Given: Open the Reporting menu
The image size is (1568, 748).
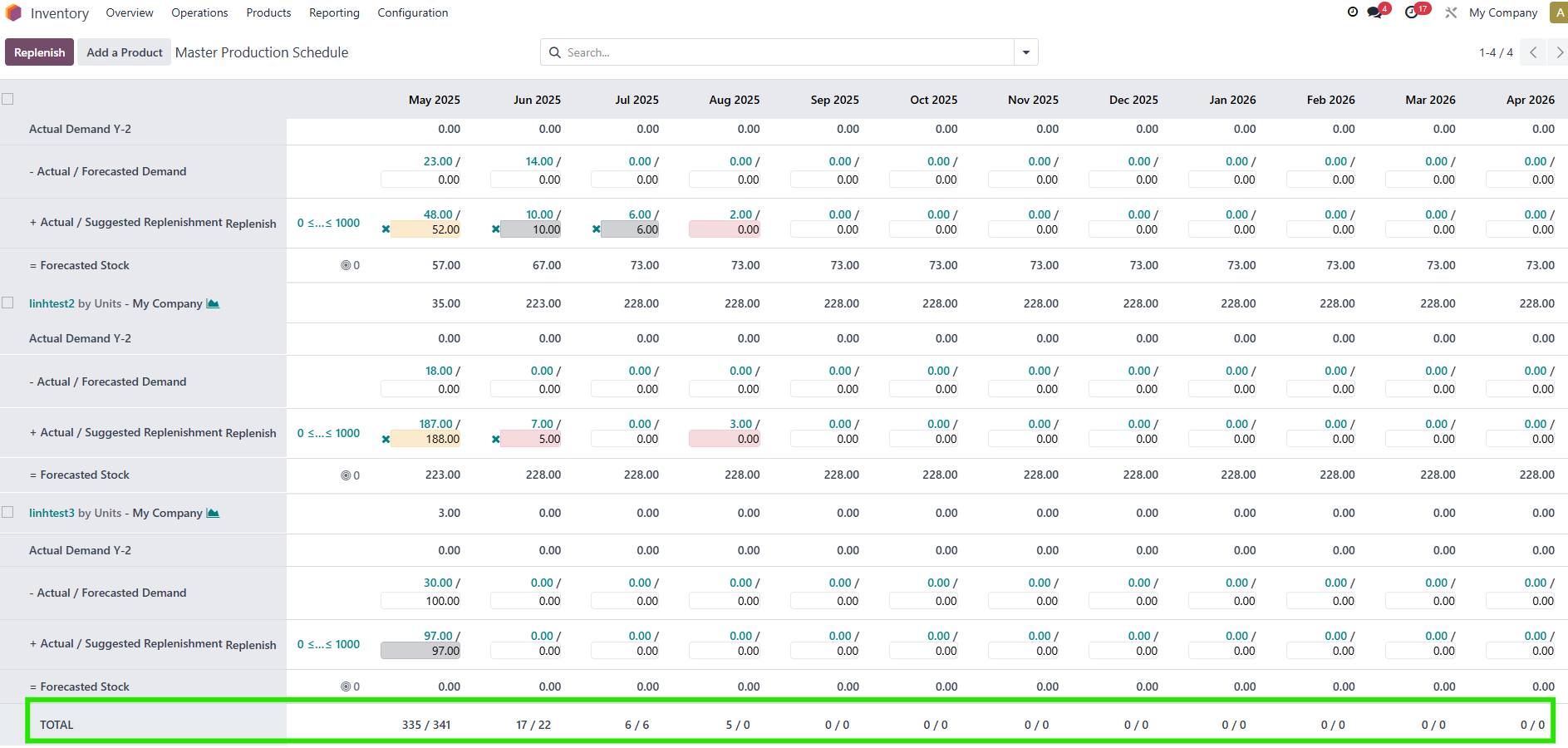Looking at the screenshot, I should (x=334, y=12).
